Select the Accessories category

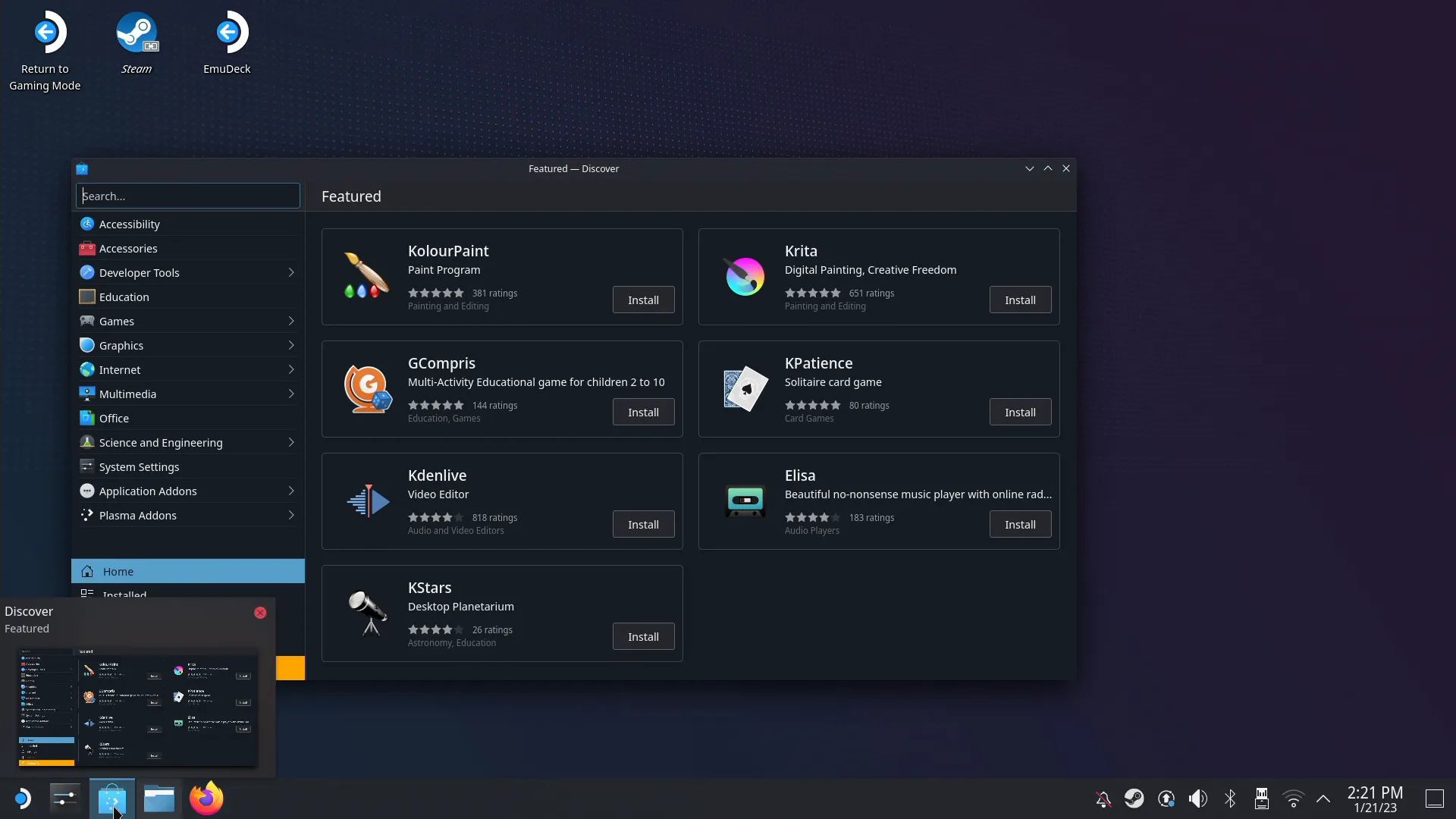pyautogui.click(x=188, y=248)
